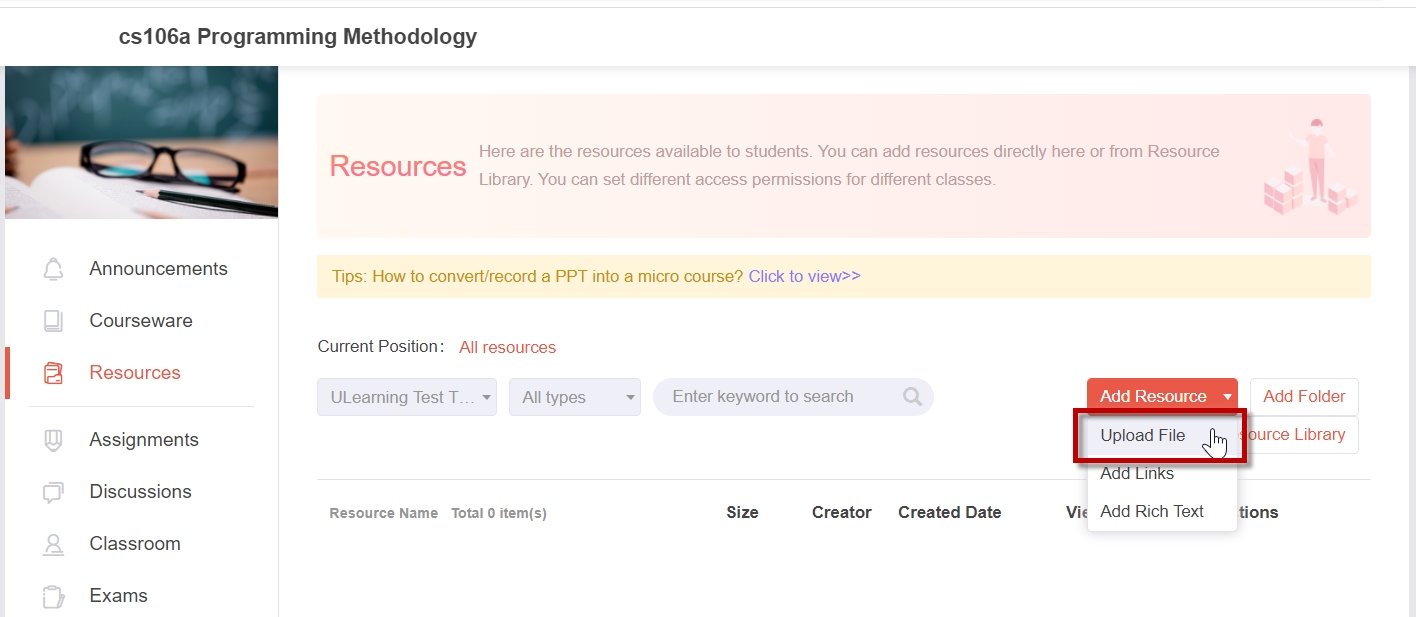The height and width of the screenshot is (617, 1416).
Task: Focus the keyword search input field
Action: coord(782,397)
